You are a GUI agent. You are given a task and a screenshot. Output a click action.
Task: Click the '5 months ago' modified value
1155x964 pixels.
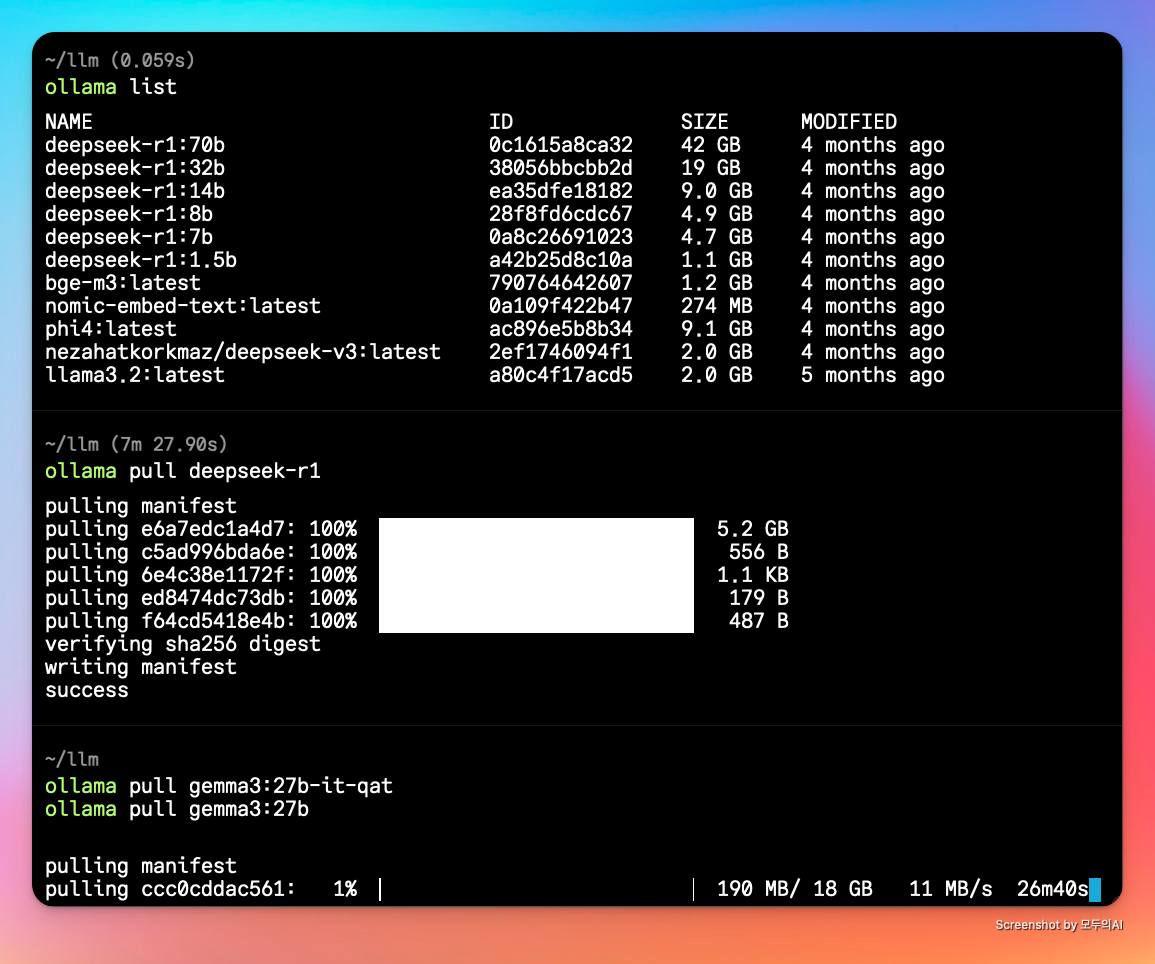coord(873,375)
